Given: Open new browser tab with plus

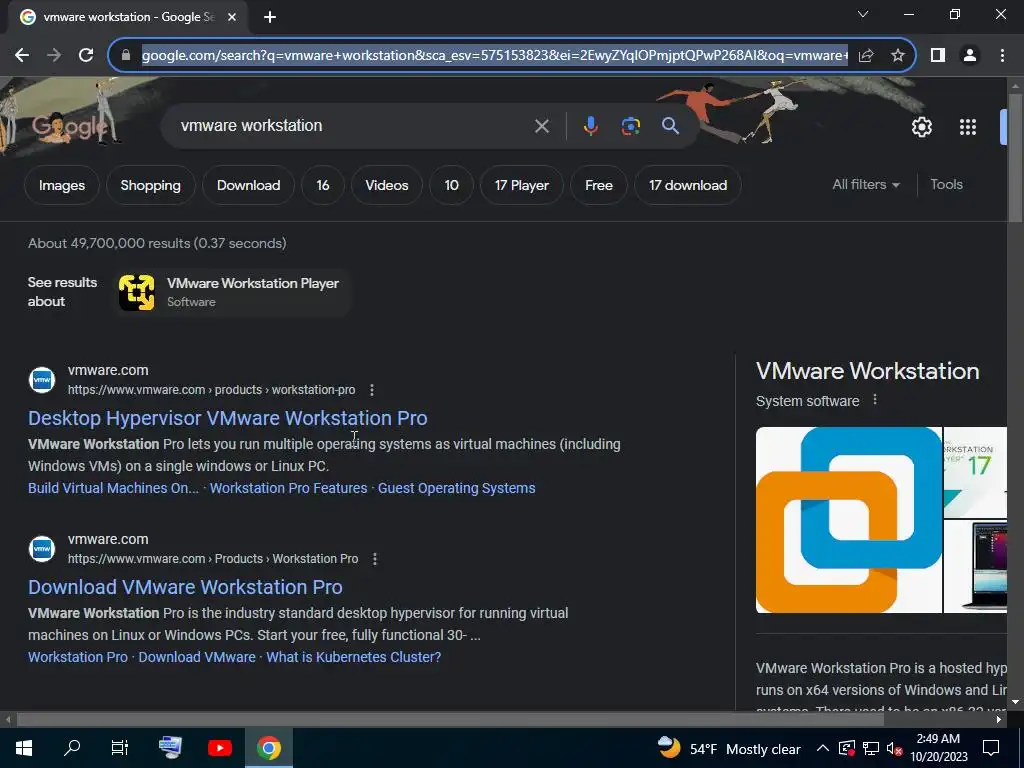Looking at the screenshot, I should coord(270,17).
